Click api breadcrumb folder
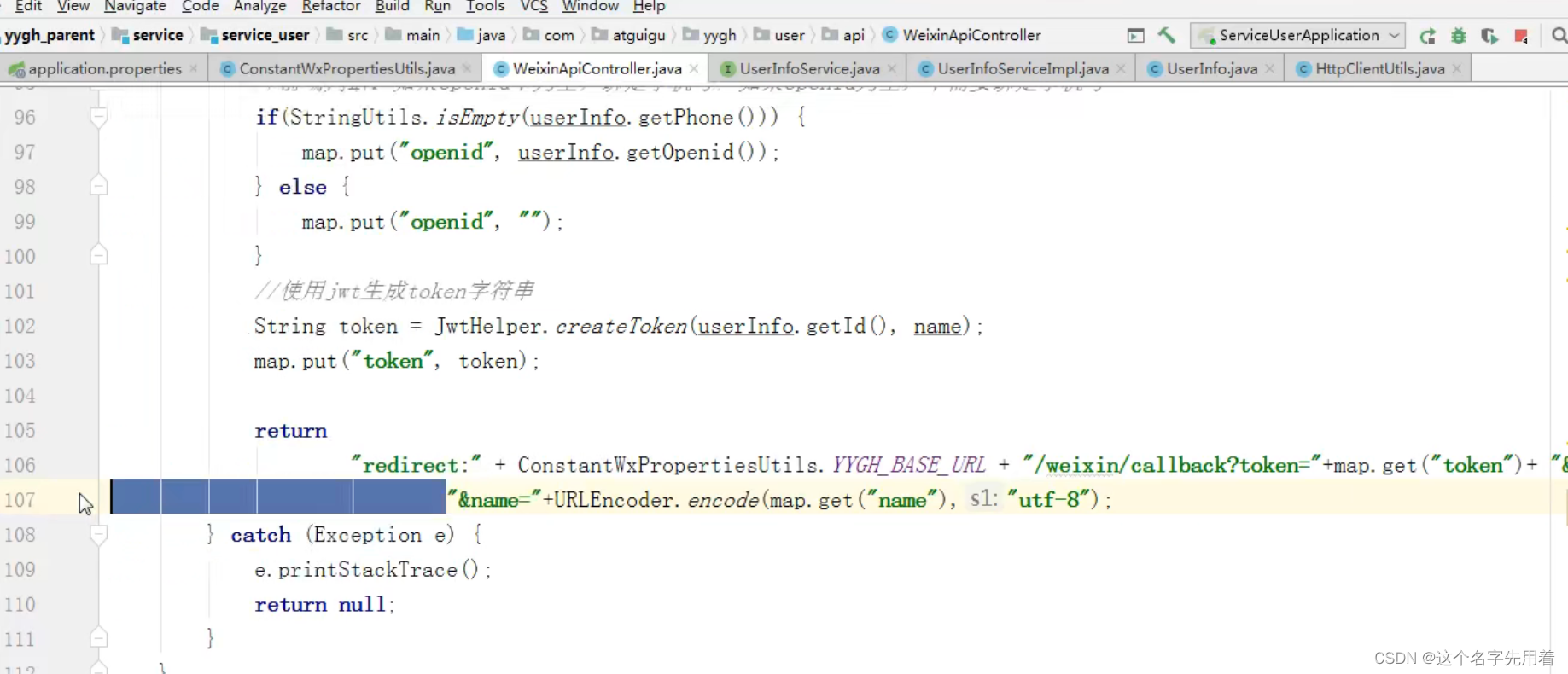Viewport: 1568px width, 674px height. tap(843, 35)
